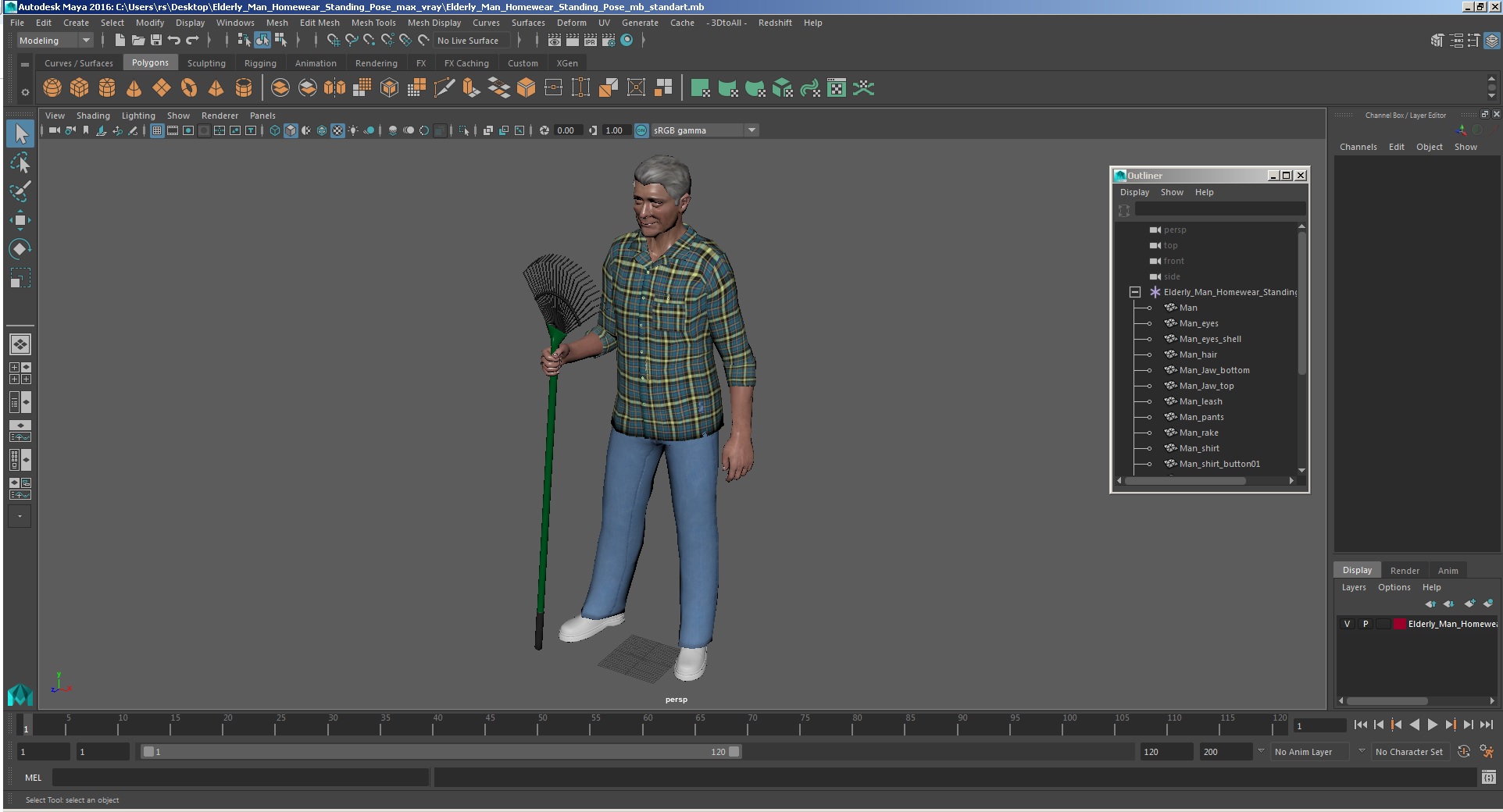This screenshot has width=1503, height=812.
Task: Switch to single perspective view layout
Action: coord(20,344)
